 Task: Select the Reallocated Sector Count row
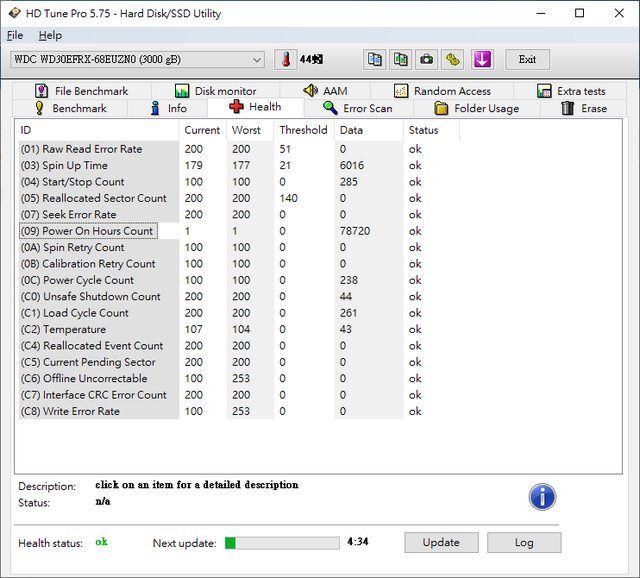click(x=94, y=198)
